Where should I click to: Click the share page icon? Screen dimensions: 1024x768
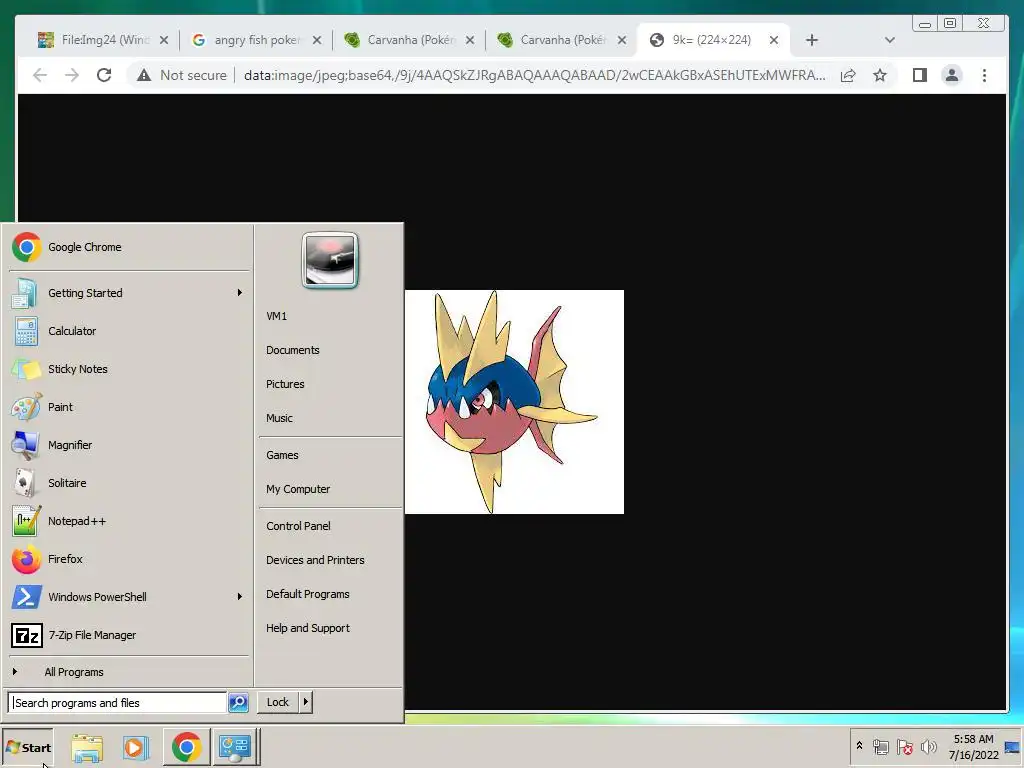coord(848,75)
